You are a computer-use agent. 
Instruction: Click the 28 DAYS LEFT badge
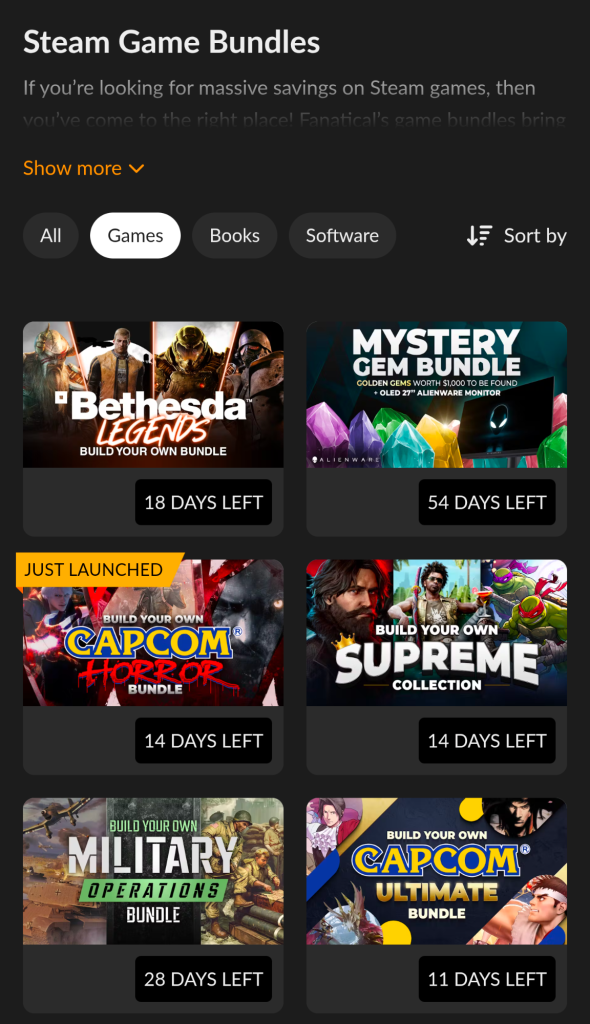tap(204, 979)
